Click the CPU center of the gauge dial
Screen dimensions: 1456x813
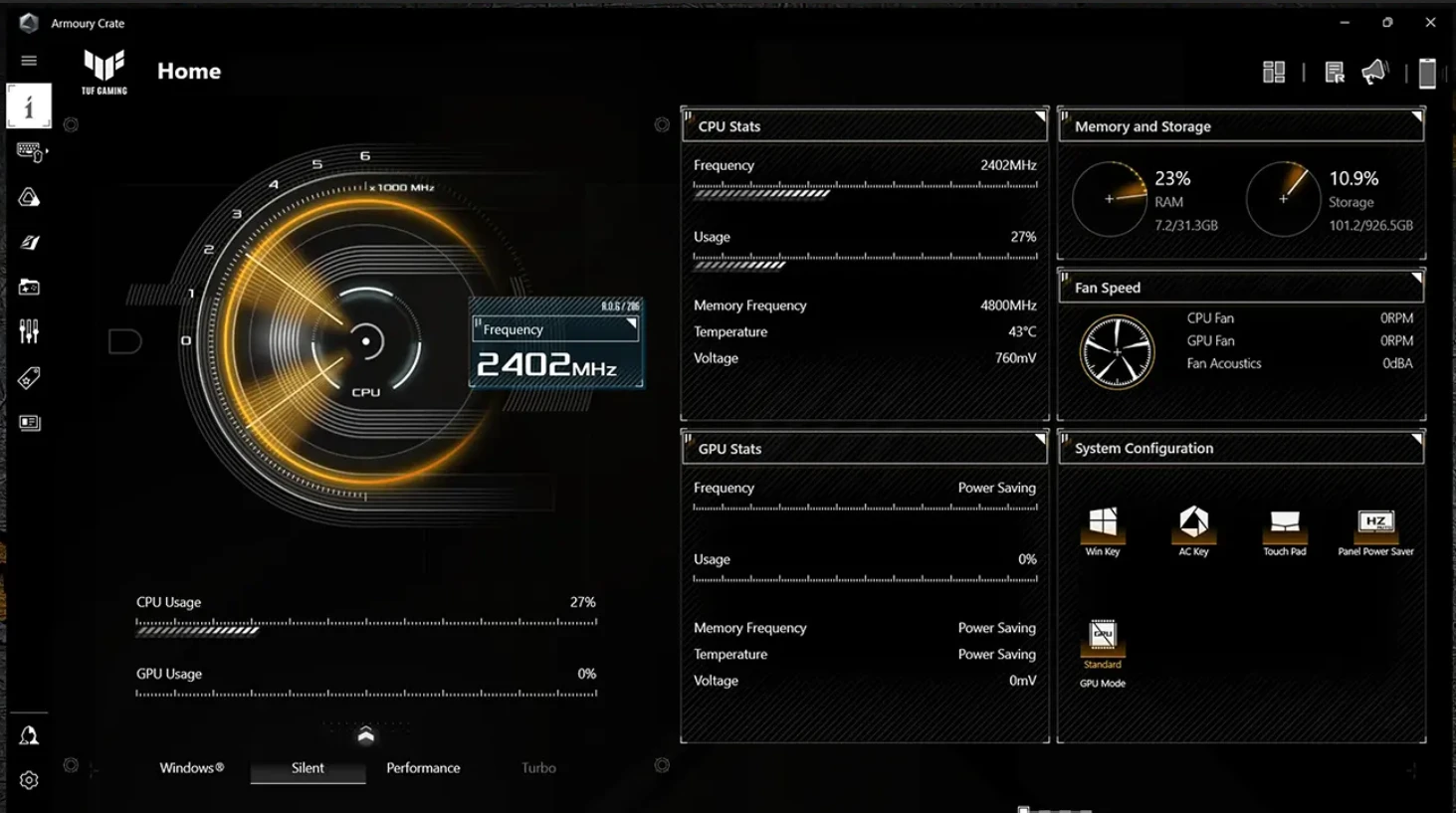click(x=366, y=342)
